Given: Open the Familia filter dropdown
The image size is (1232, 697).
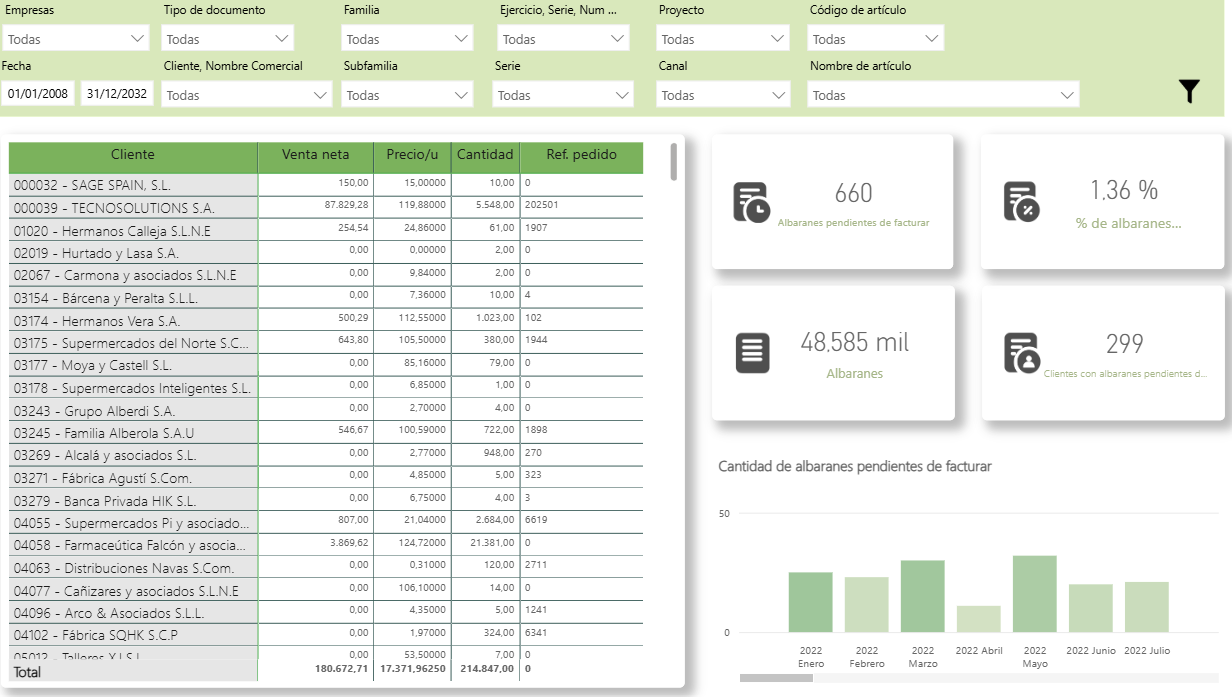Looking at the screenshot, I should tap(406, 39).
